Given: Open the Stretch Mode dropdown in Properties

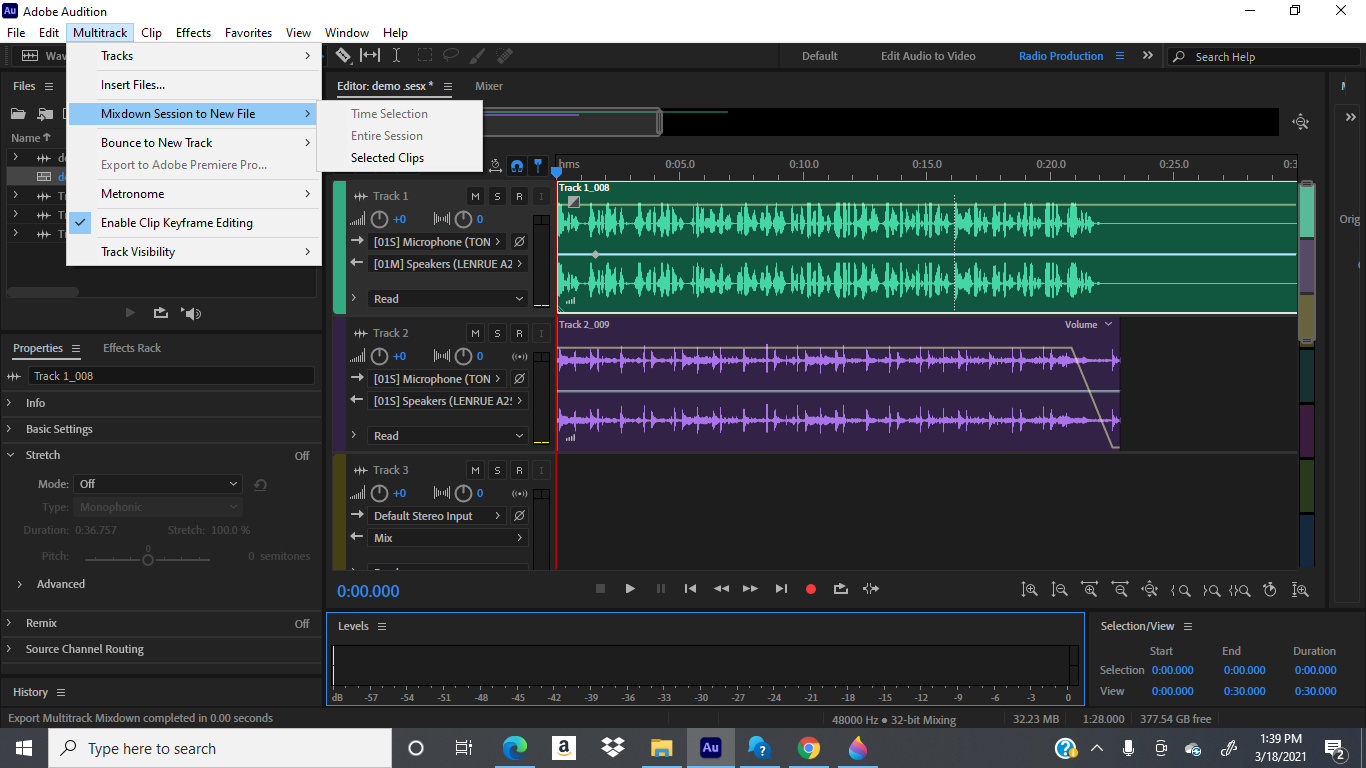Looking at the screenshot, I should 157,483.
